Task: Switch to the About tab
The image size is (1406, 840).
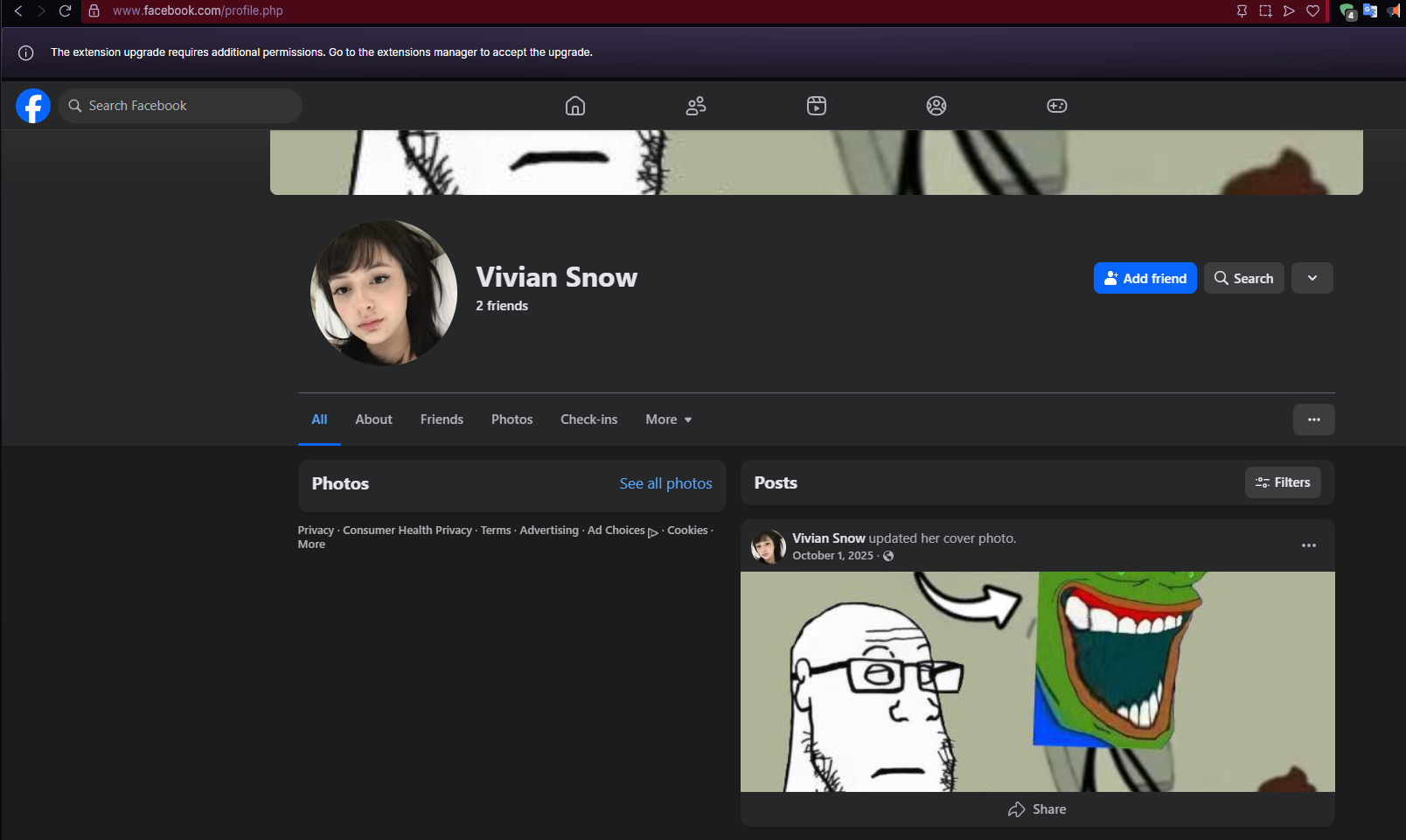Action: tap(373, 420)
